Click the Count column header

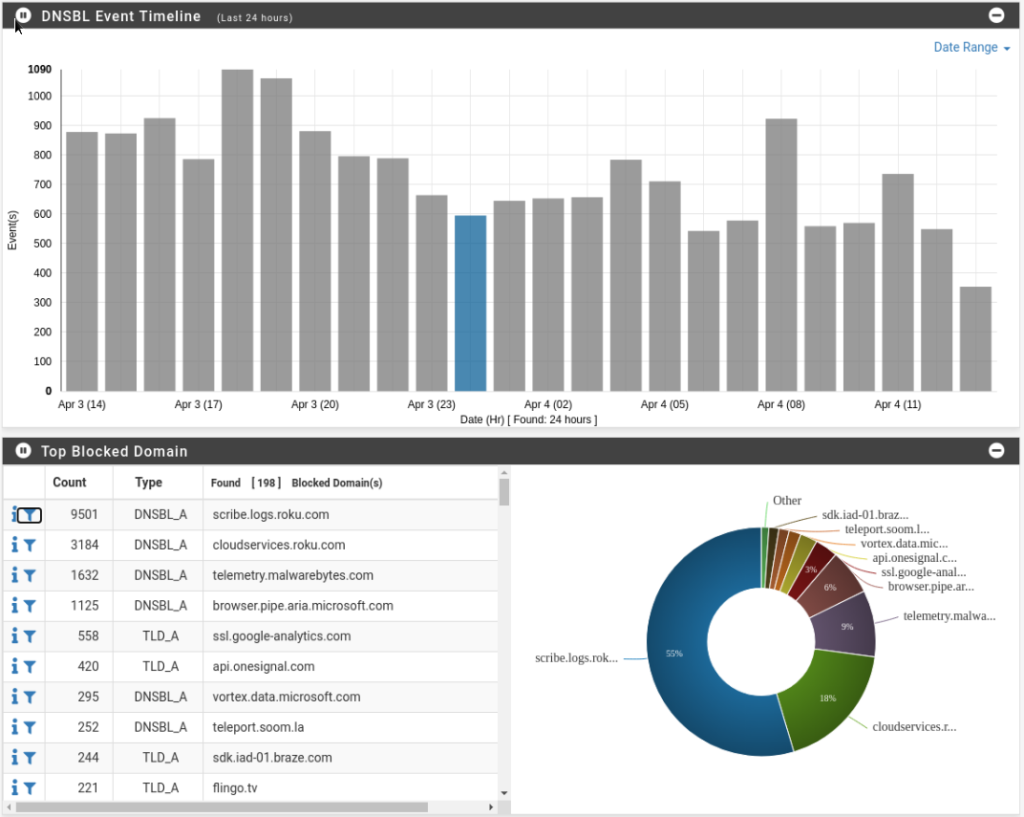(x=69, y=482)
